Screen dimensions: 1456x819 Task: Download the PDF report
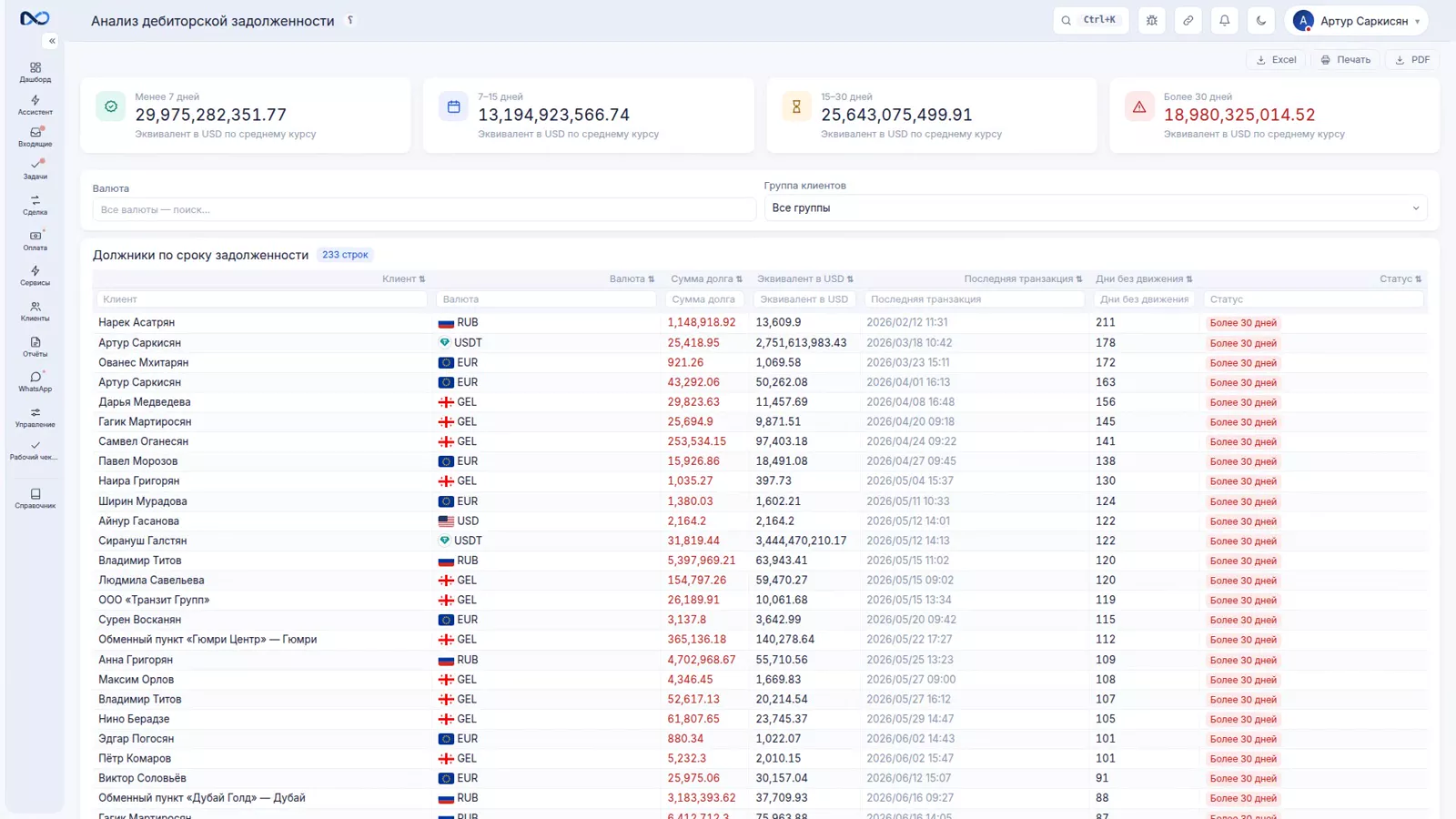1412,59
